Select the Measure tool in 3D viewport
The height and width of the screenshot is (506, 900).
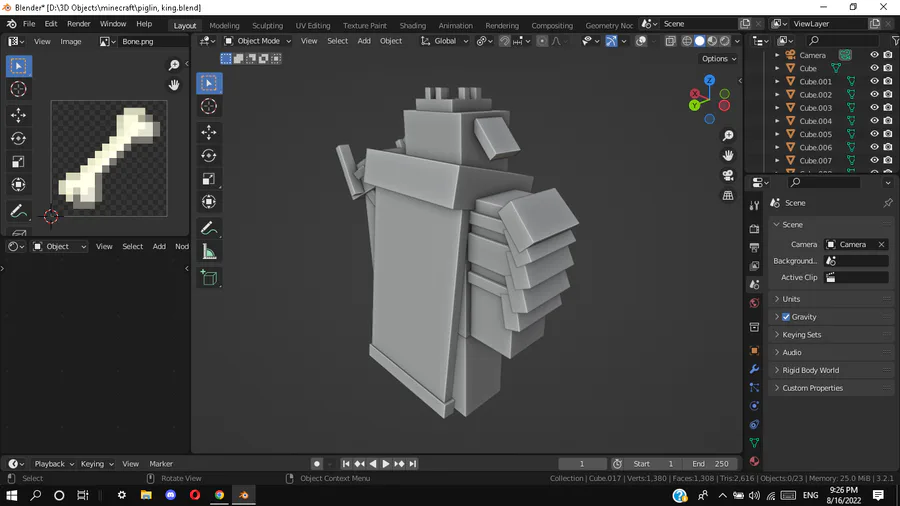pos(209,252)
